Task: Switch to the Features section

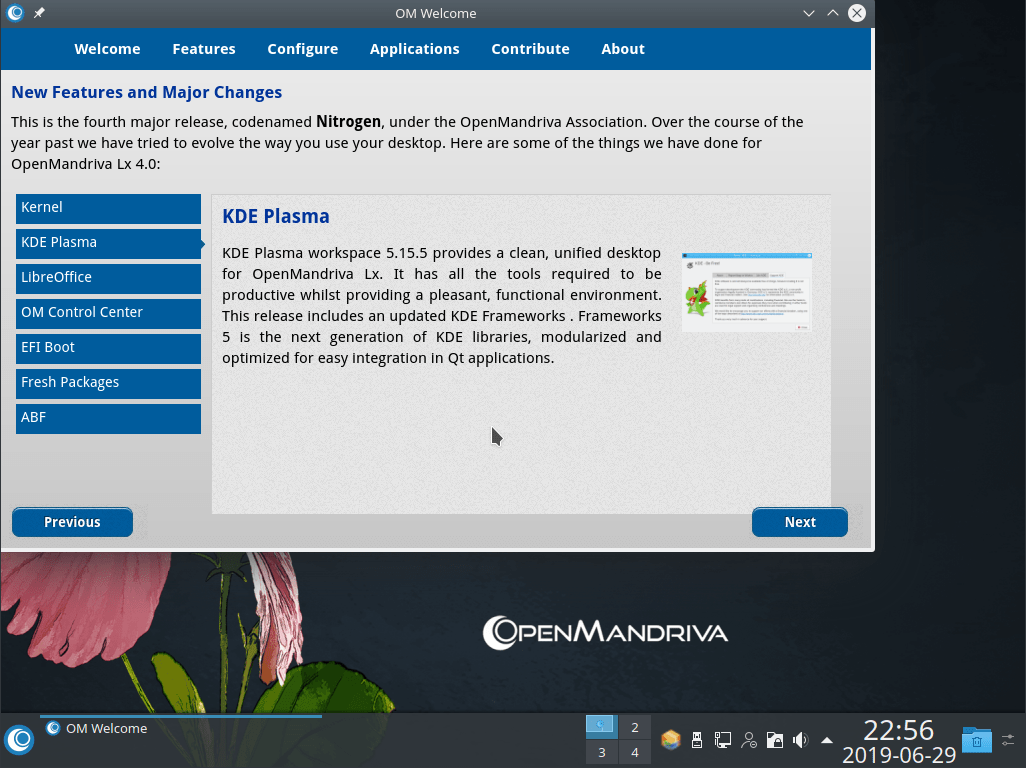Action: [x=204, y=48]
